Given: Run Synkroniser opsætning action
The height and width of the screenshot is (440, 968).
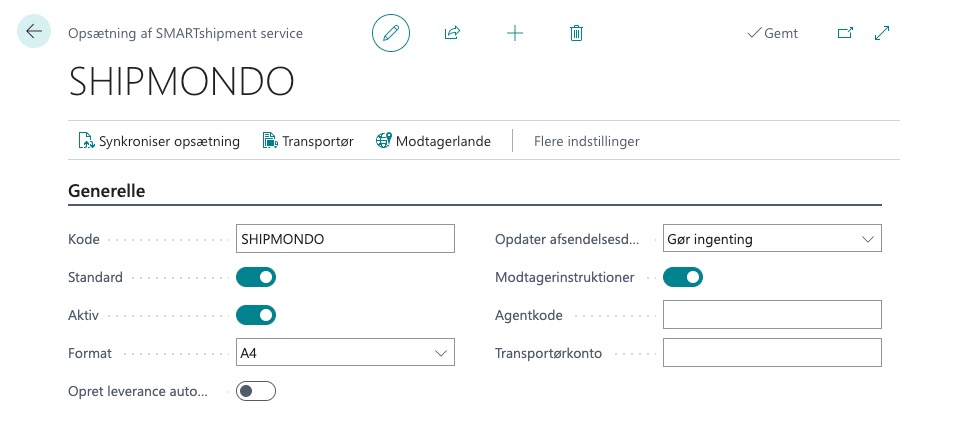Looking at the screenshot, I should pyautogui.click(x=159, y=141).
